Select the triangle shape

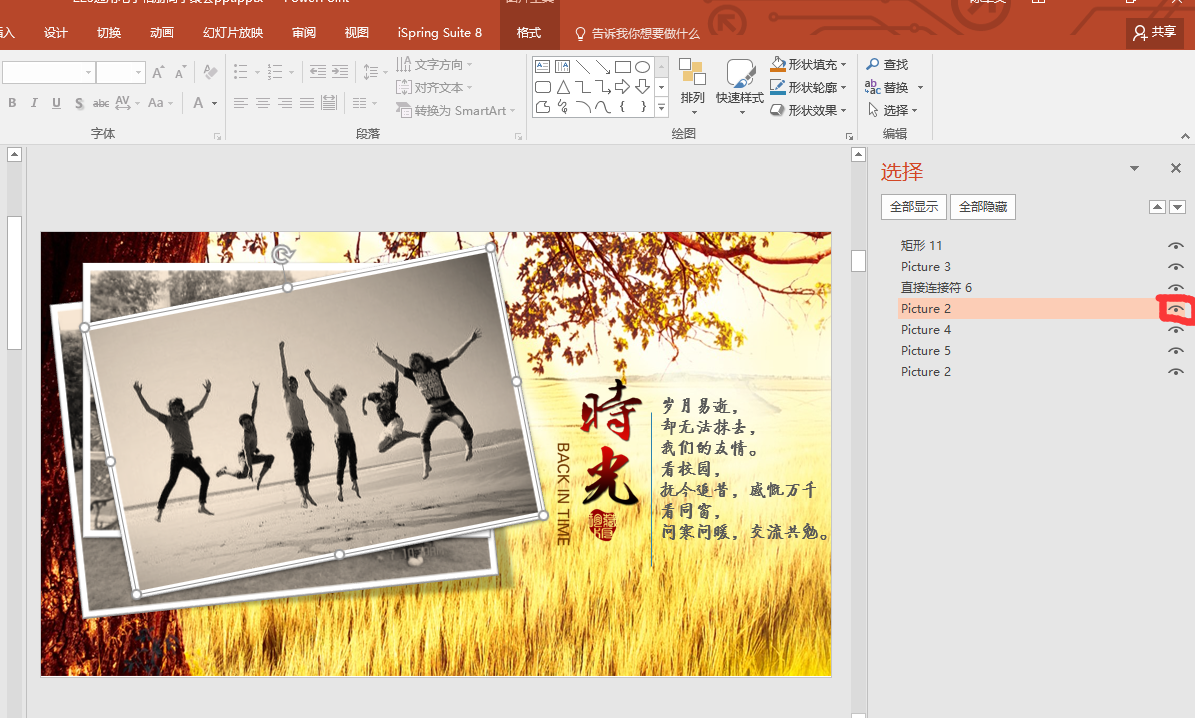point(562,87)
